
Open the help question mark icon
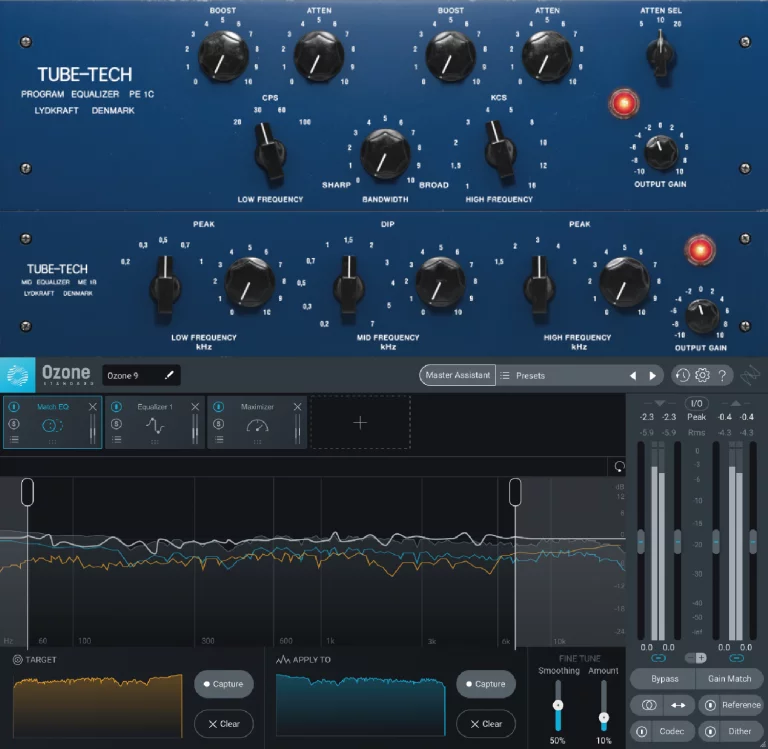point(722,375)
